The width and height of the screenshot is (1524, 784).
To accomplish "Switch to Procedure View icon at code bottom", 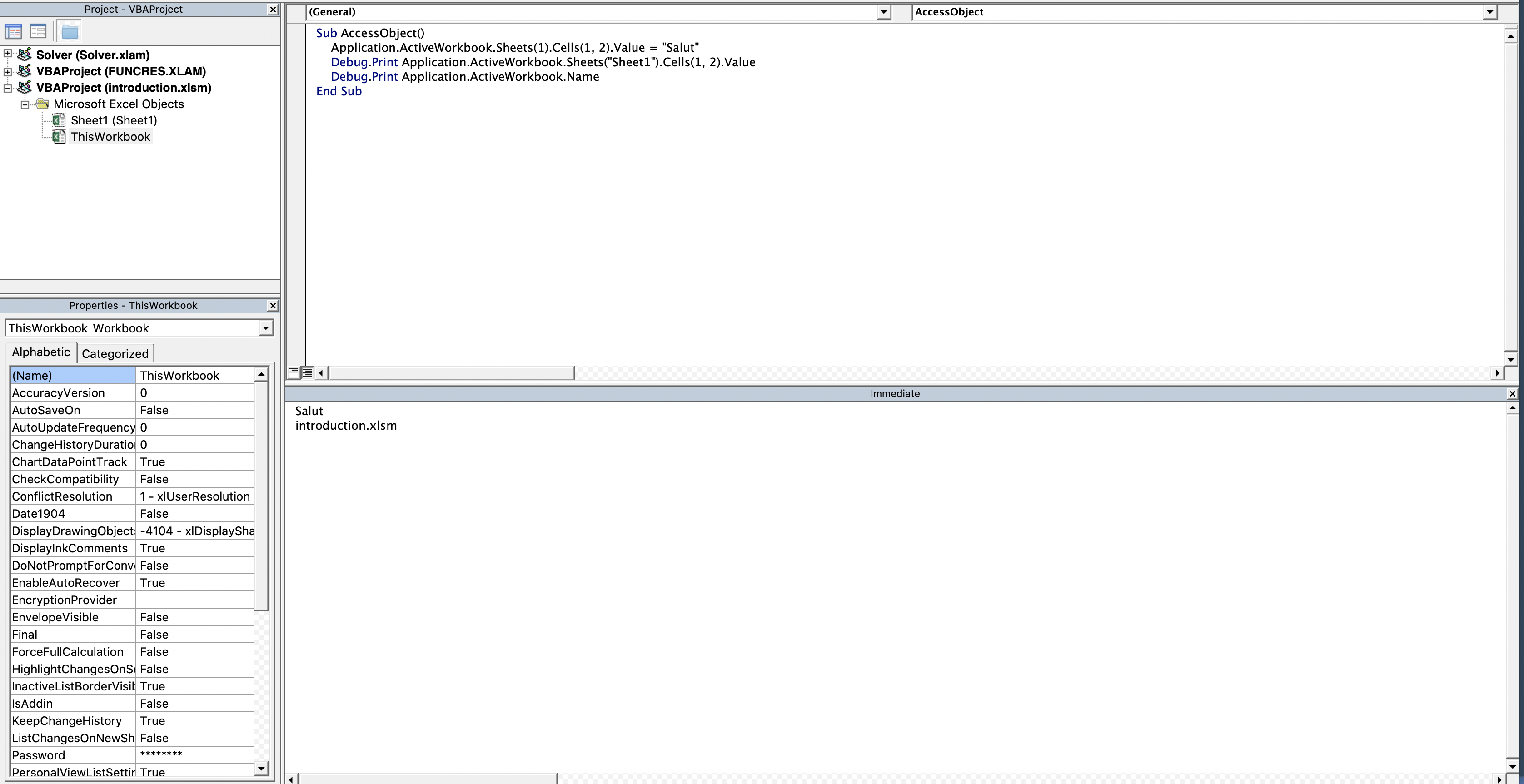I will (294, 372).
